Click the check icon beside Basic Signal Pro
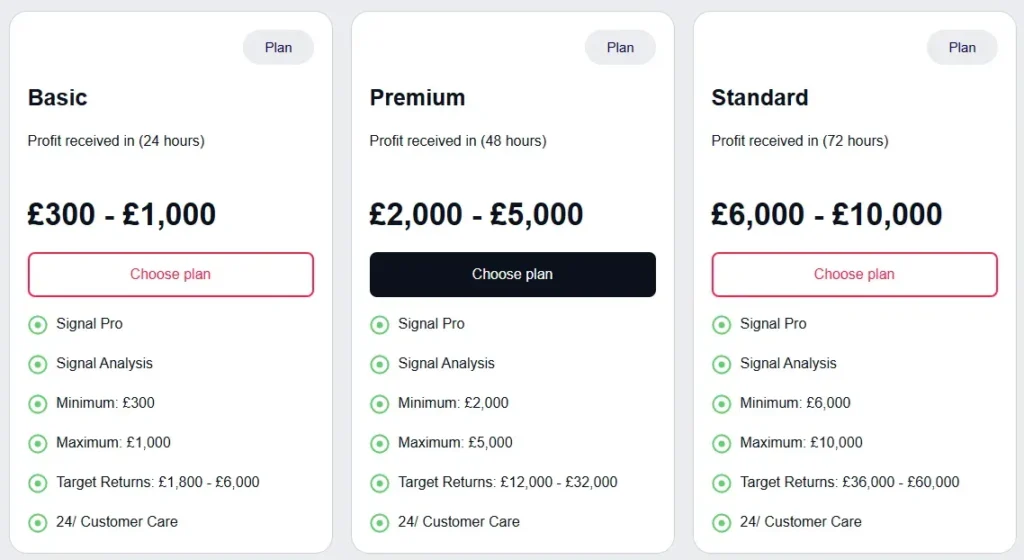Image resolution: width=1024 pixels, height=560 pixels. (38, 324)
